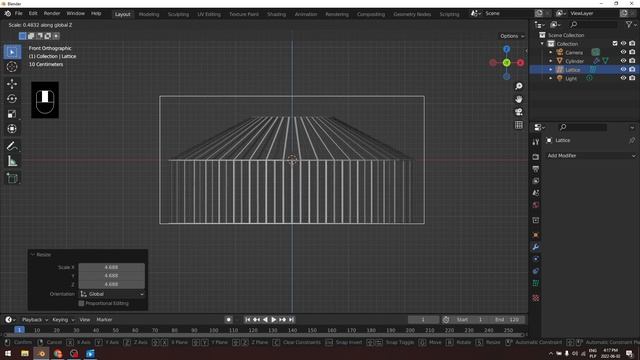
Task: Collapse the Resize operator panel
Action: coord(33,255)
